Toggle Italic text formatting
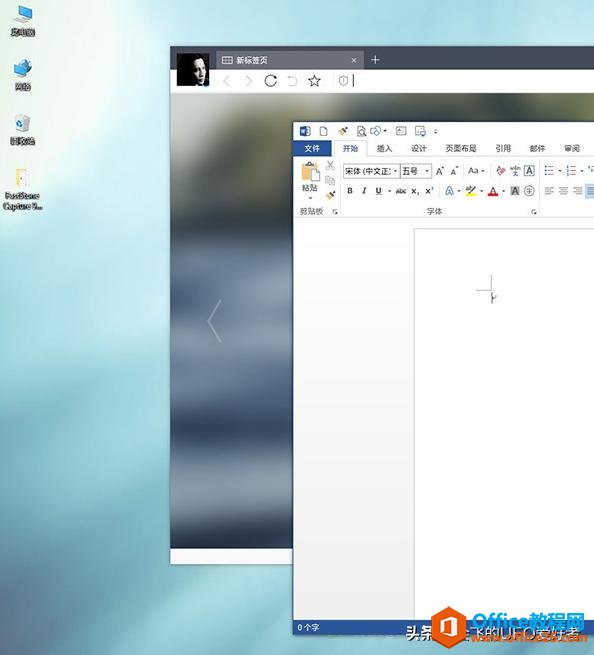 coord(364,191)
